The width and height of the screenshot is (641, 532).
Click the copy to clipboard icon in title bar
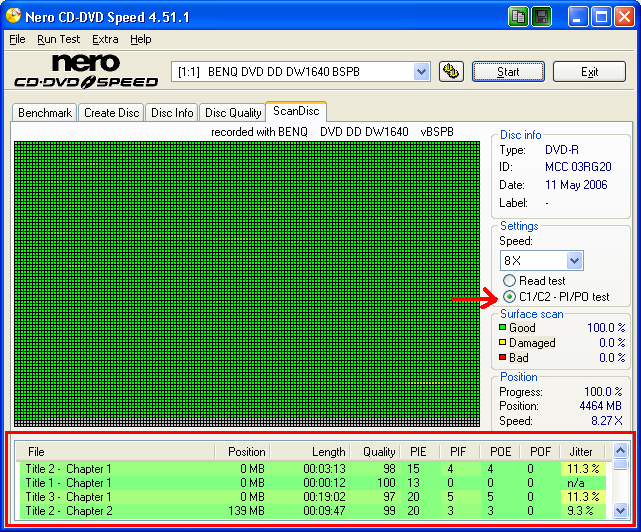point(518,17)
